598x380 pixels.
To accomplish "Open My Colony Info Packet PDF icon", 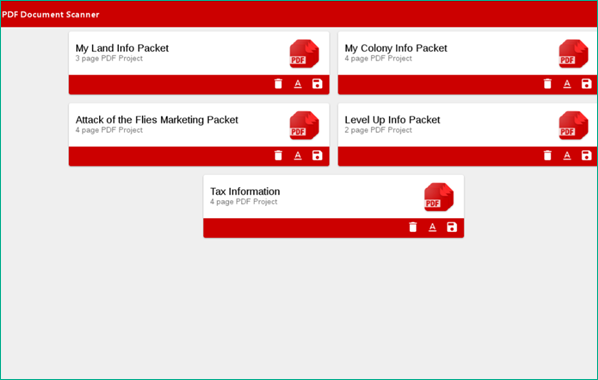I will tap(573, 54).
